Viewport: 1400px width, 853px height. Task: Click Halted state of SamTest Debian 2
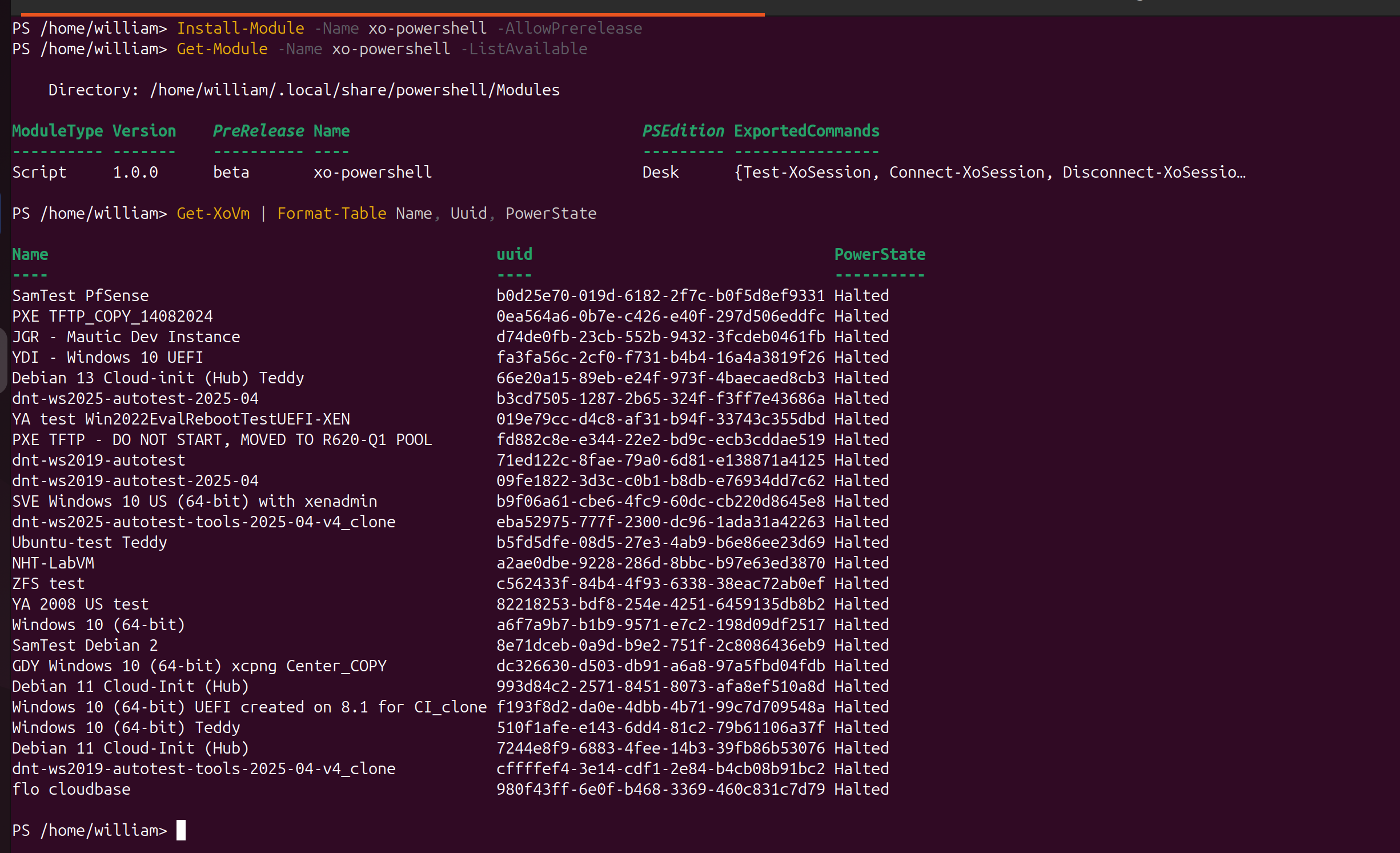point(861,645)
